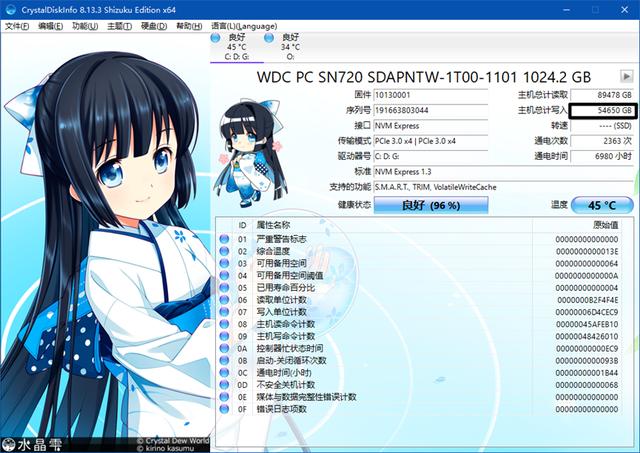Click raw value 0000000001B44

[x=587, y=373]
